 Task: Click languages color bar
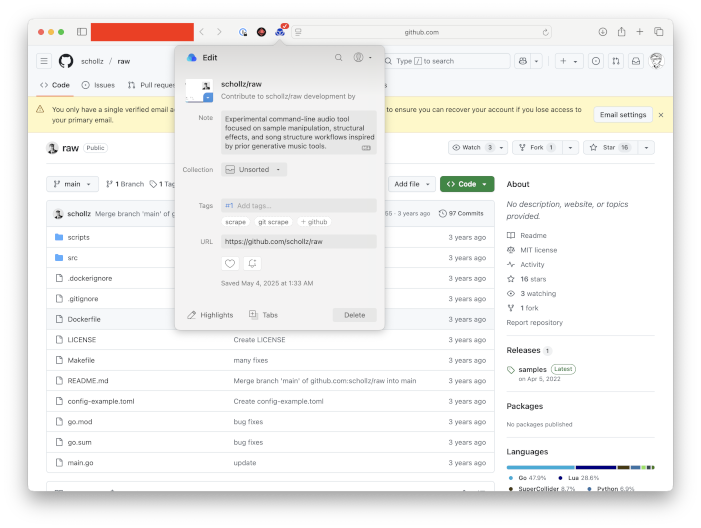(x=580, y=468)
